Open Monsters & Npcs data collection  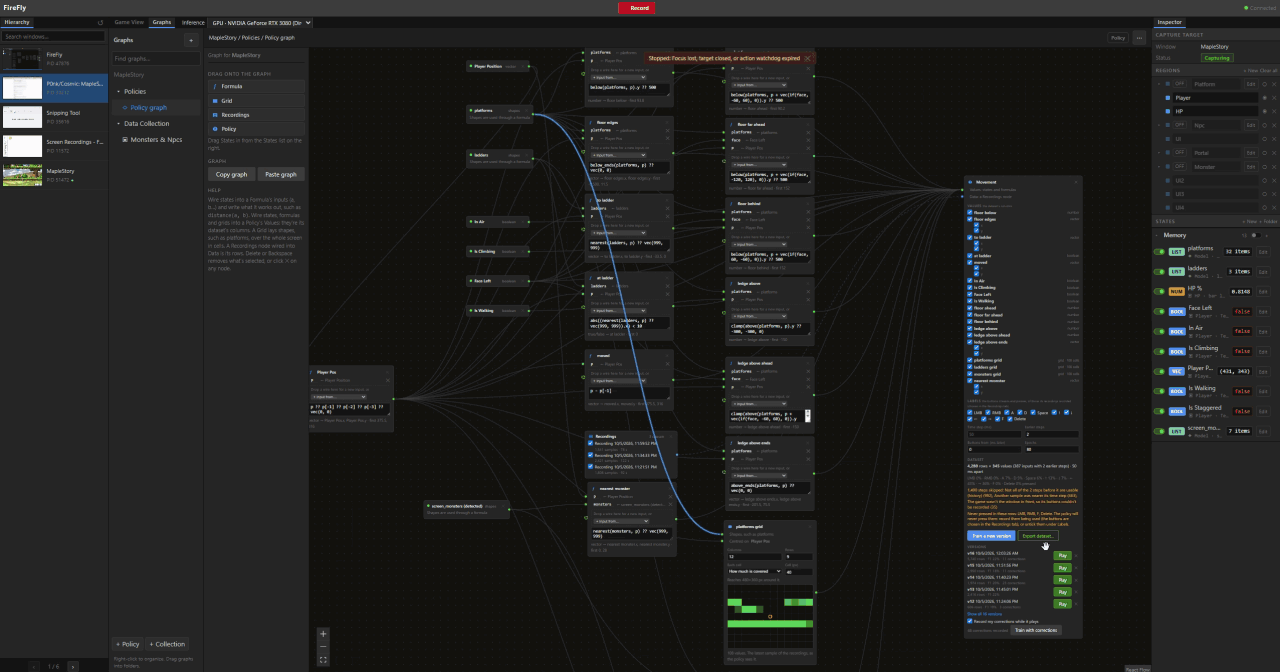156,139
